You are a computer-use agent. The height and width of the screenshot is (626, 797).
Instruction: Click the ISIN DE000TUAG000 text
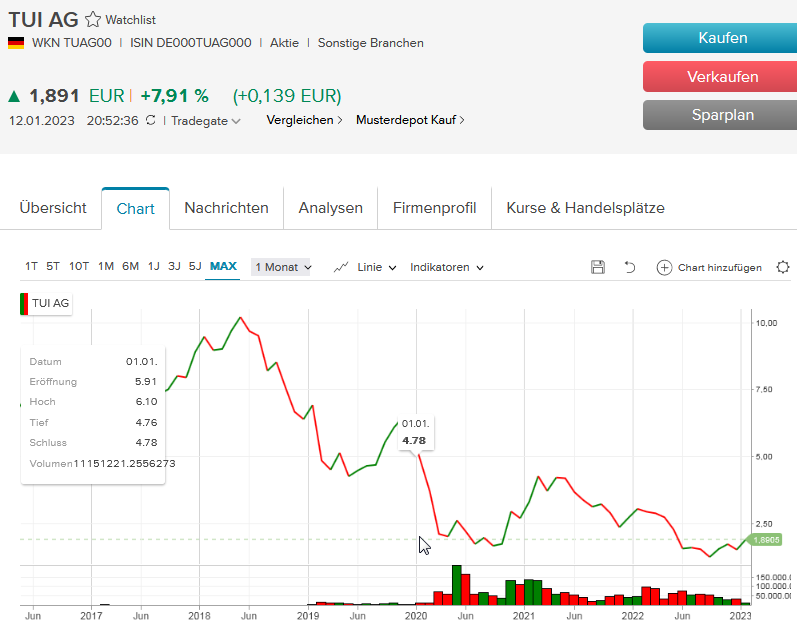coord(191,43)
